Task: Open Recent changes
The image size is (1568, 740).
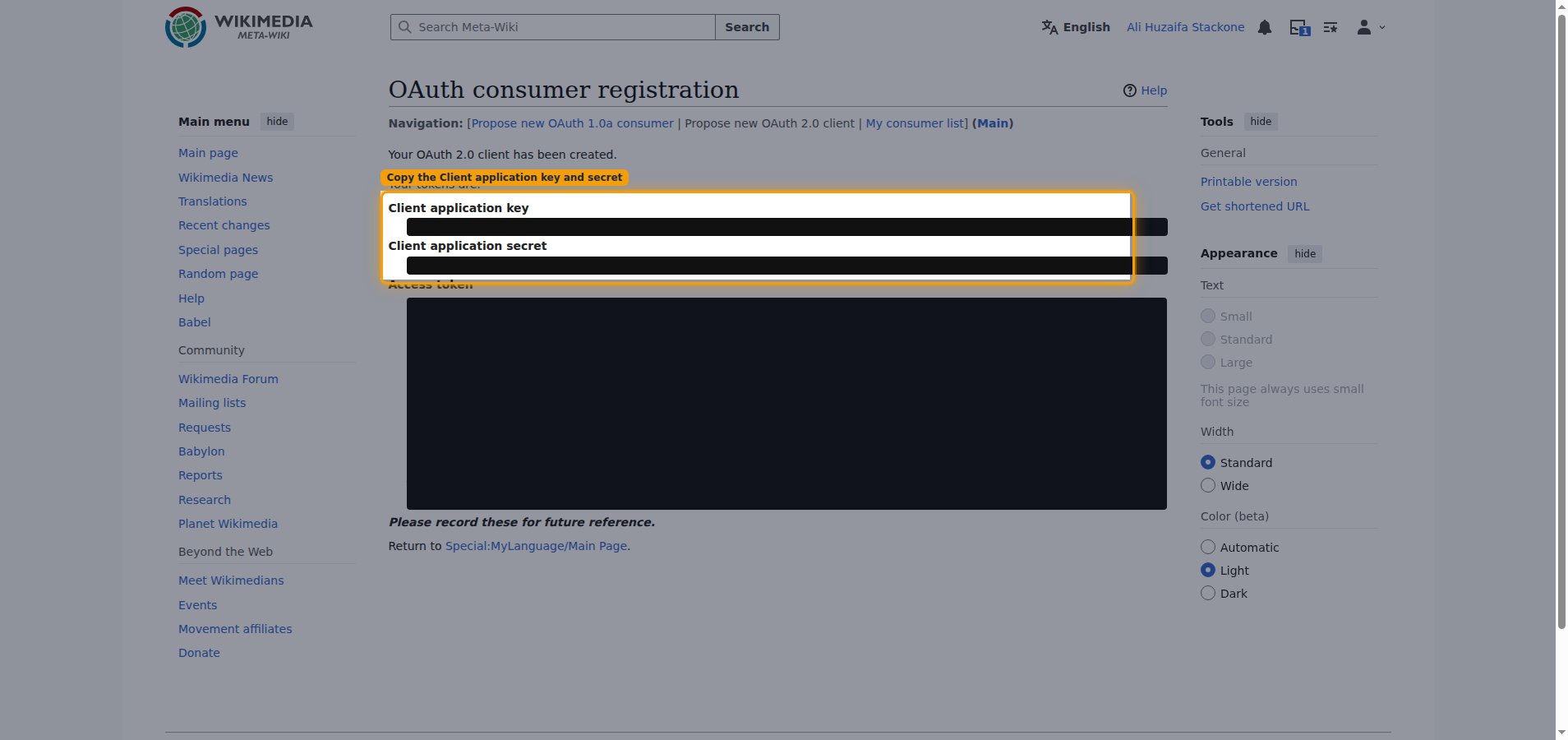Action: 224,225
